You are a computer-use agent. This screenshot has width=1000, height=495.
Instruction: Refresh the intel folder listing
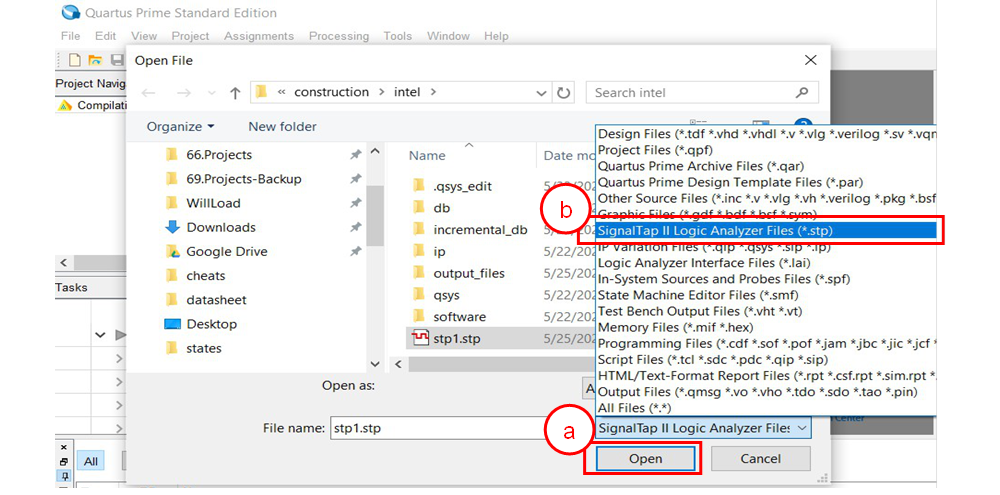click(562, 92)
